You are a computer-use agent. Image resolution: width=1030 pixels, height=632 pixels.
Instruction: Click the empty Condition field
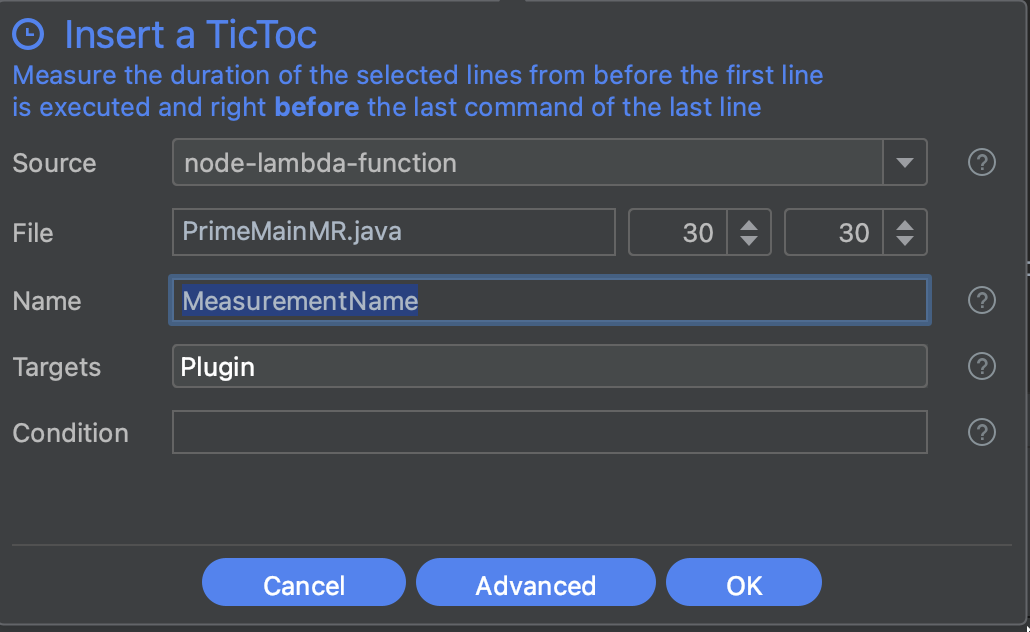[x=550, y=432]
